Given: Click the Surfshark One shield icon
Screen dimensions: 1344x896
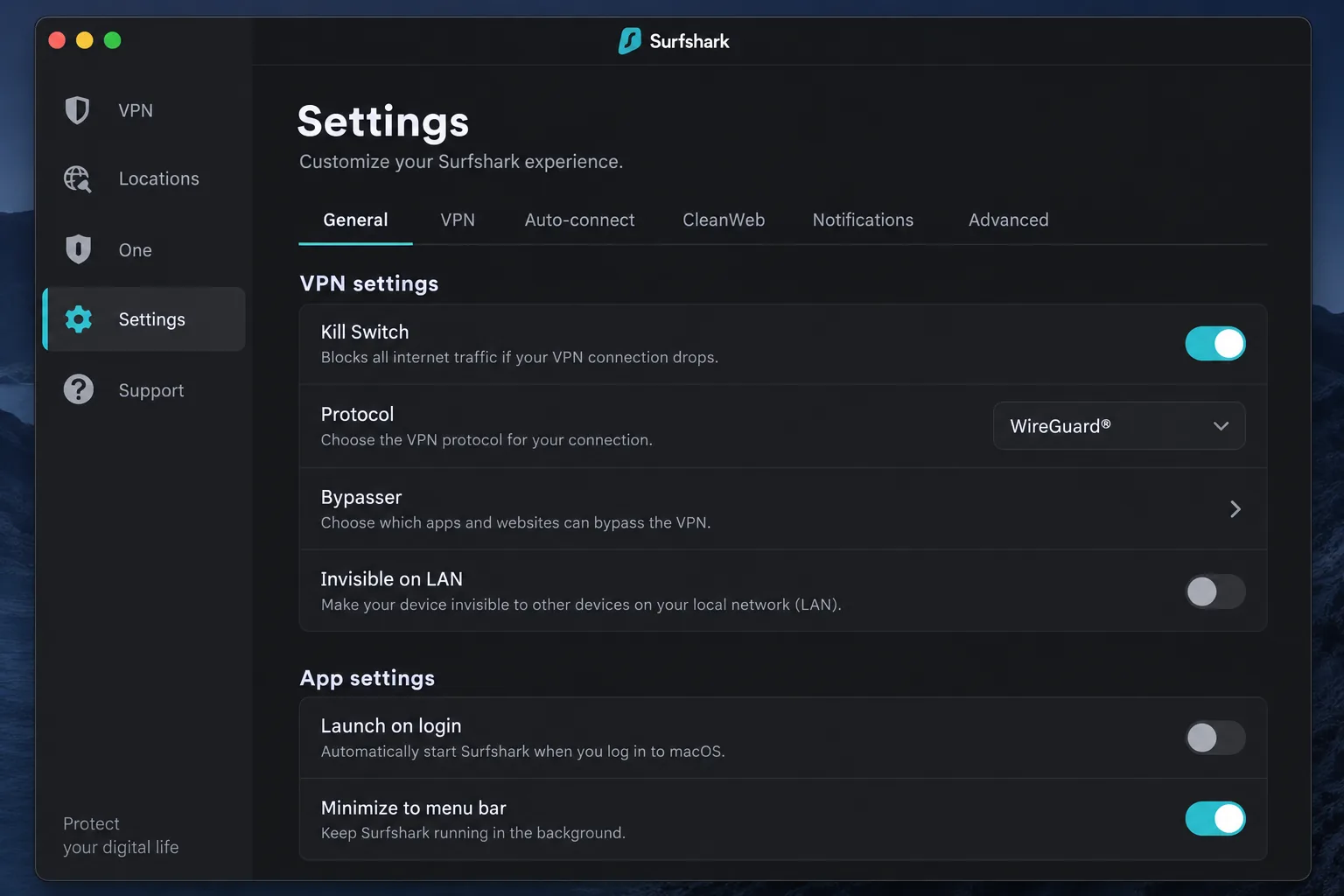Looking at the screenshot, I should (78, 249).
